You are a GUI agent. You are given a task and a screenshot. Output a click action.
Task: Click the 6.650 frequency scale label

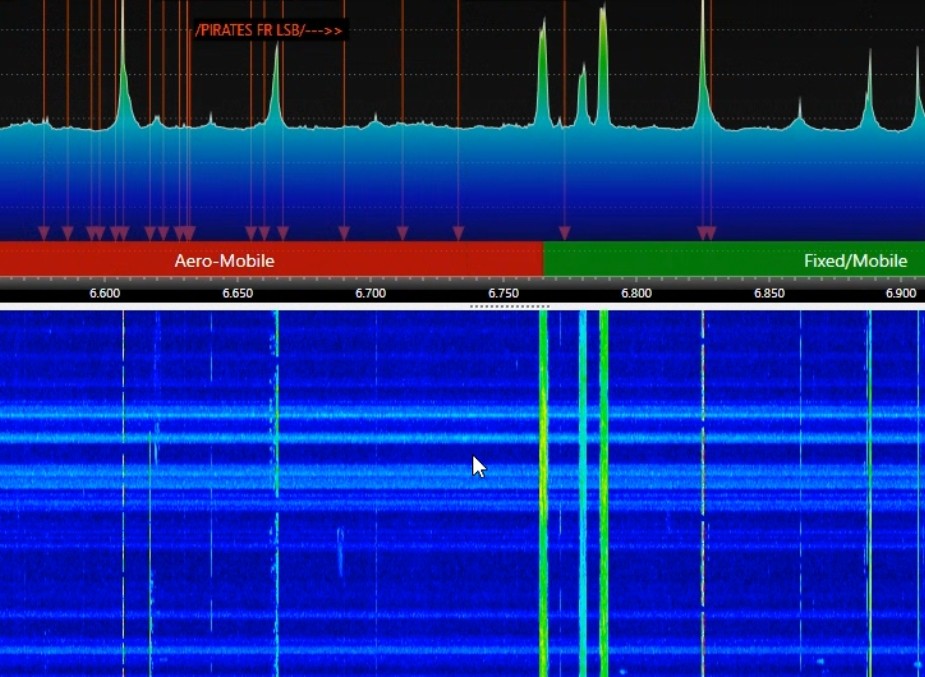(238, 294)
